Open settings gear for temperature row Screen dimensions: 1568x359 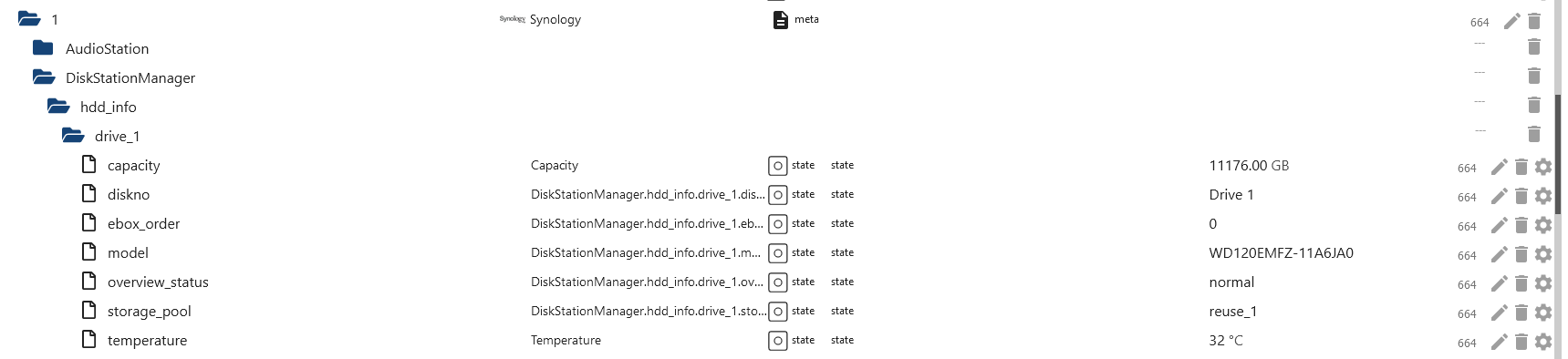tap(1542, 342)
